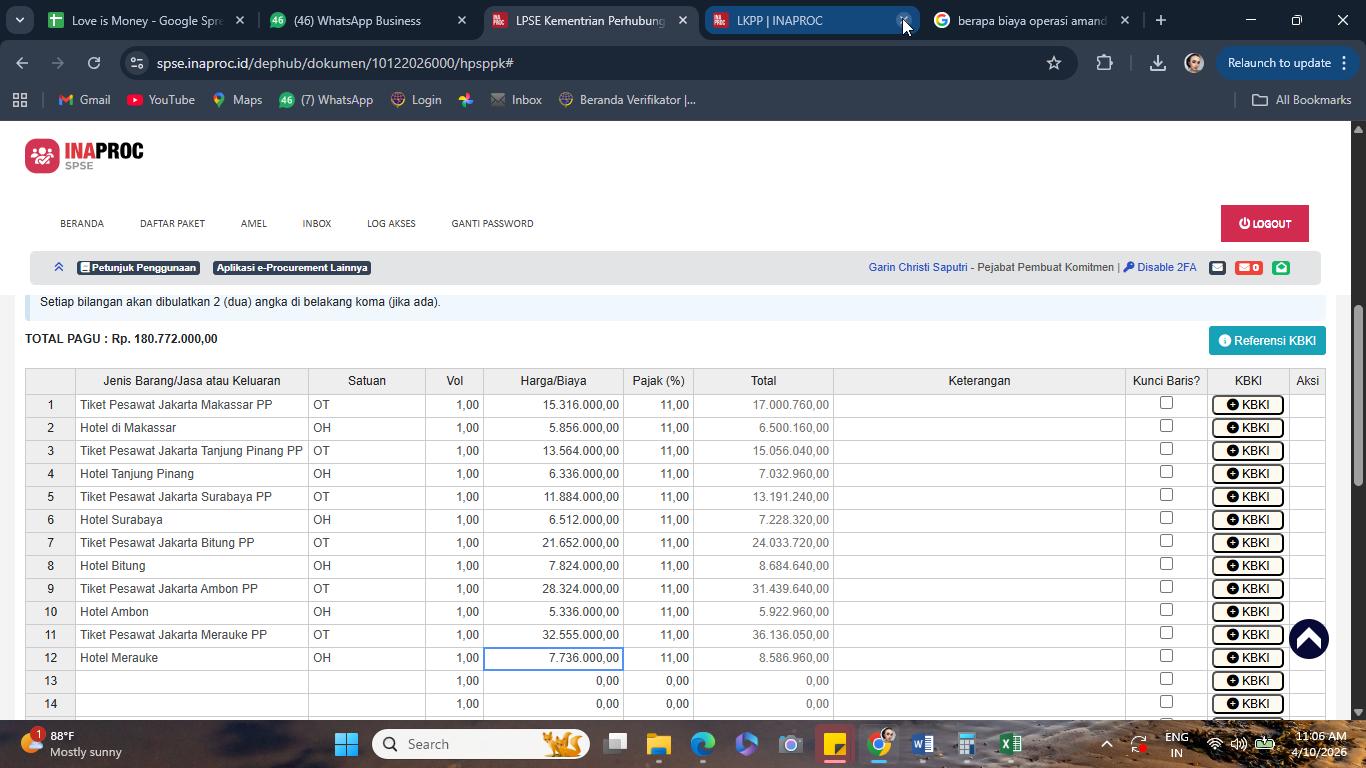This screenshot has width=1366, height=768.
Task: Open the GANTI PASSWORD menu
Action: pyautogui.click(x=492, y=224)
